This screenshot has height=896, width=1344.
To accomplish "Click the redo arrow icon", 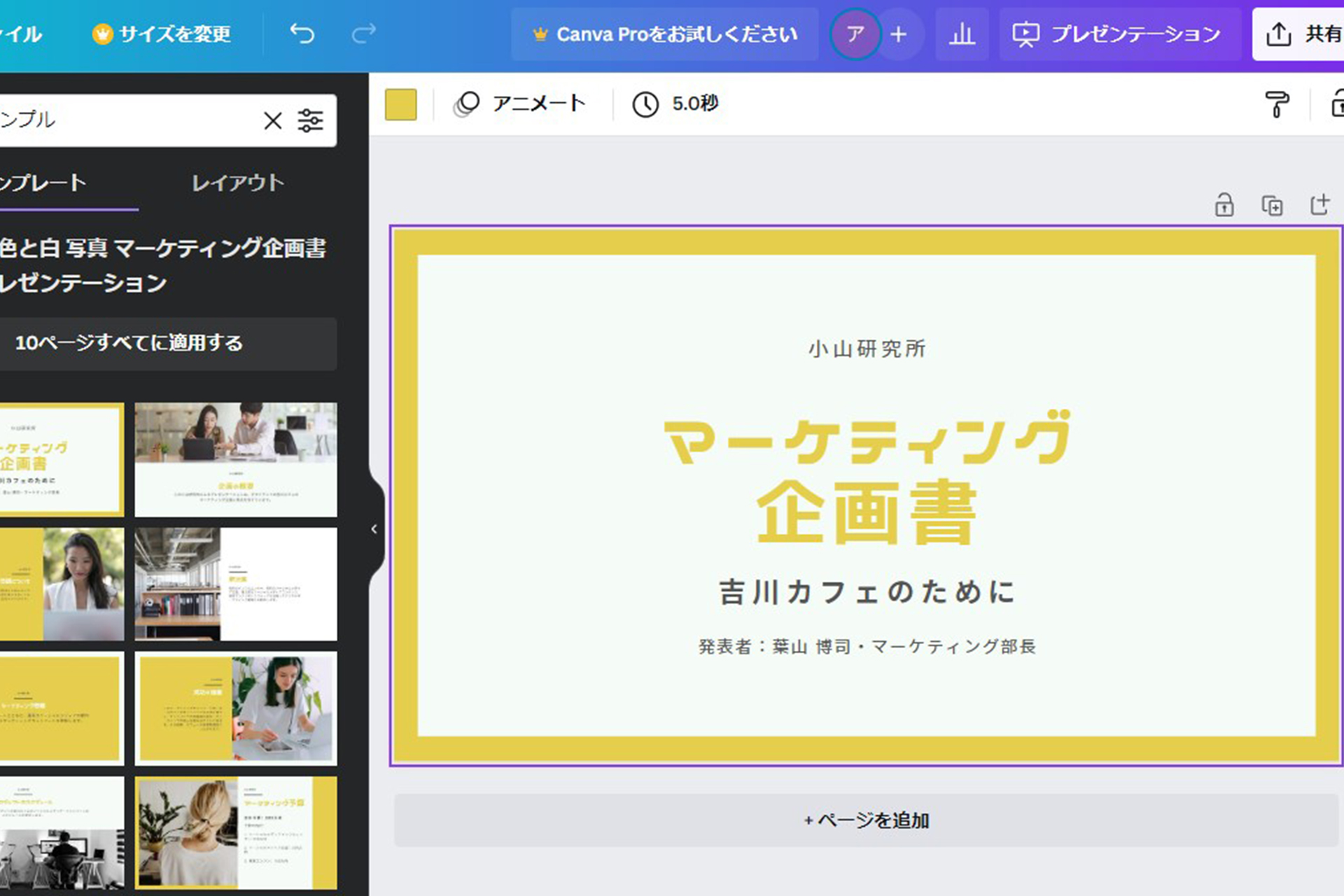I will coord(363,34).
